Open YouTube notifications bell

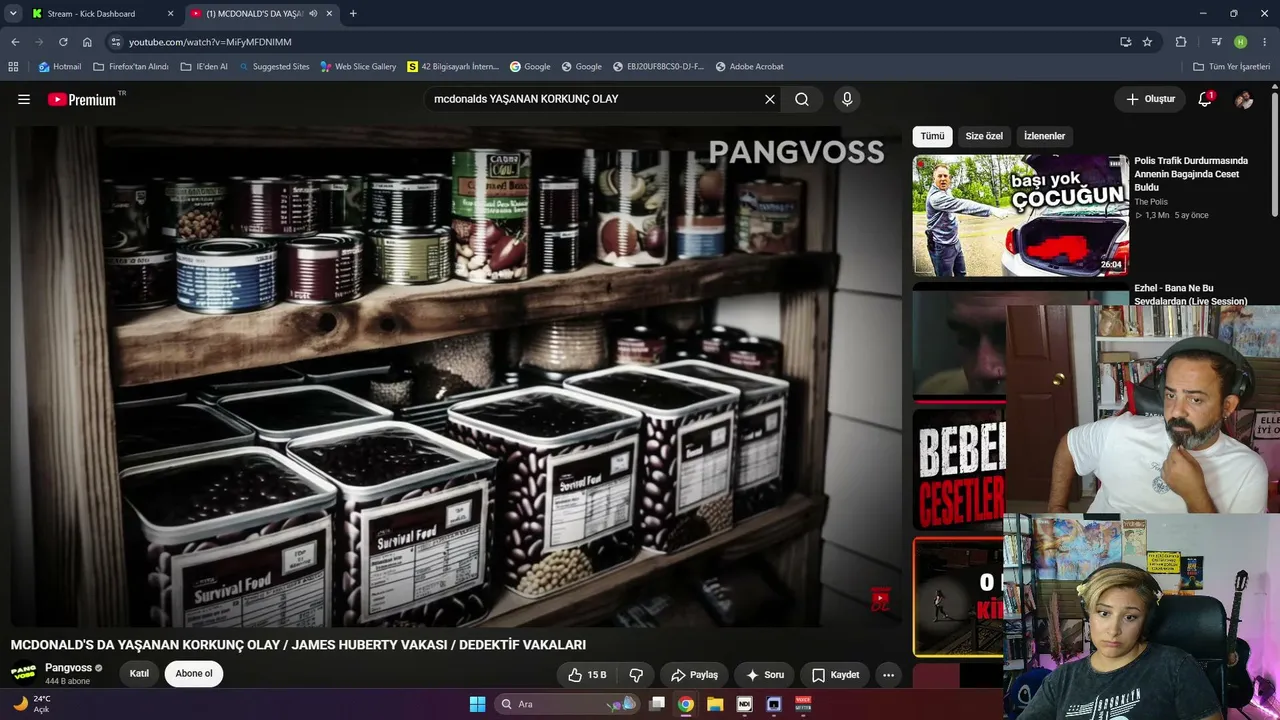(1205, 99)
